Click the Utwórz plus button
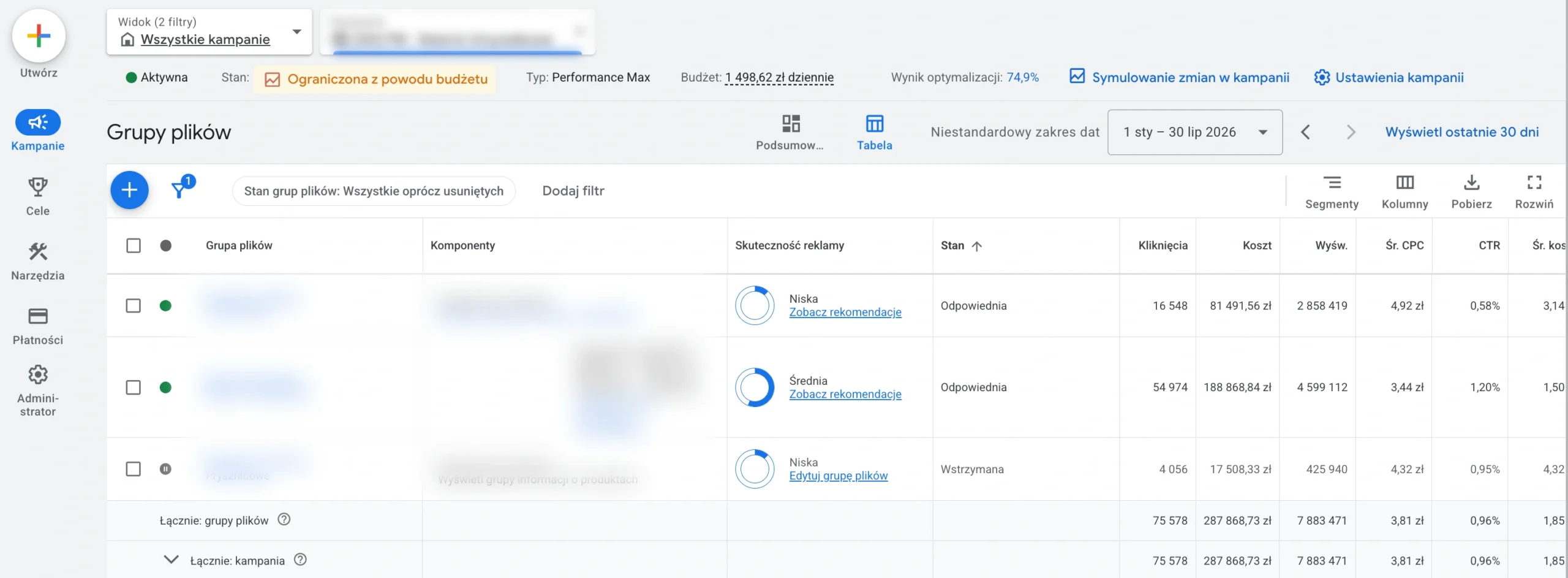Viewport: 1568px width, 578px height. (x=39, y=36)
